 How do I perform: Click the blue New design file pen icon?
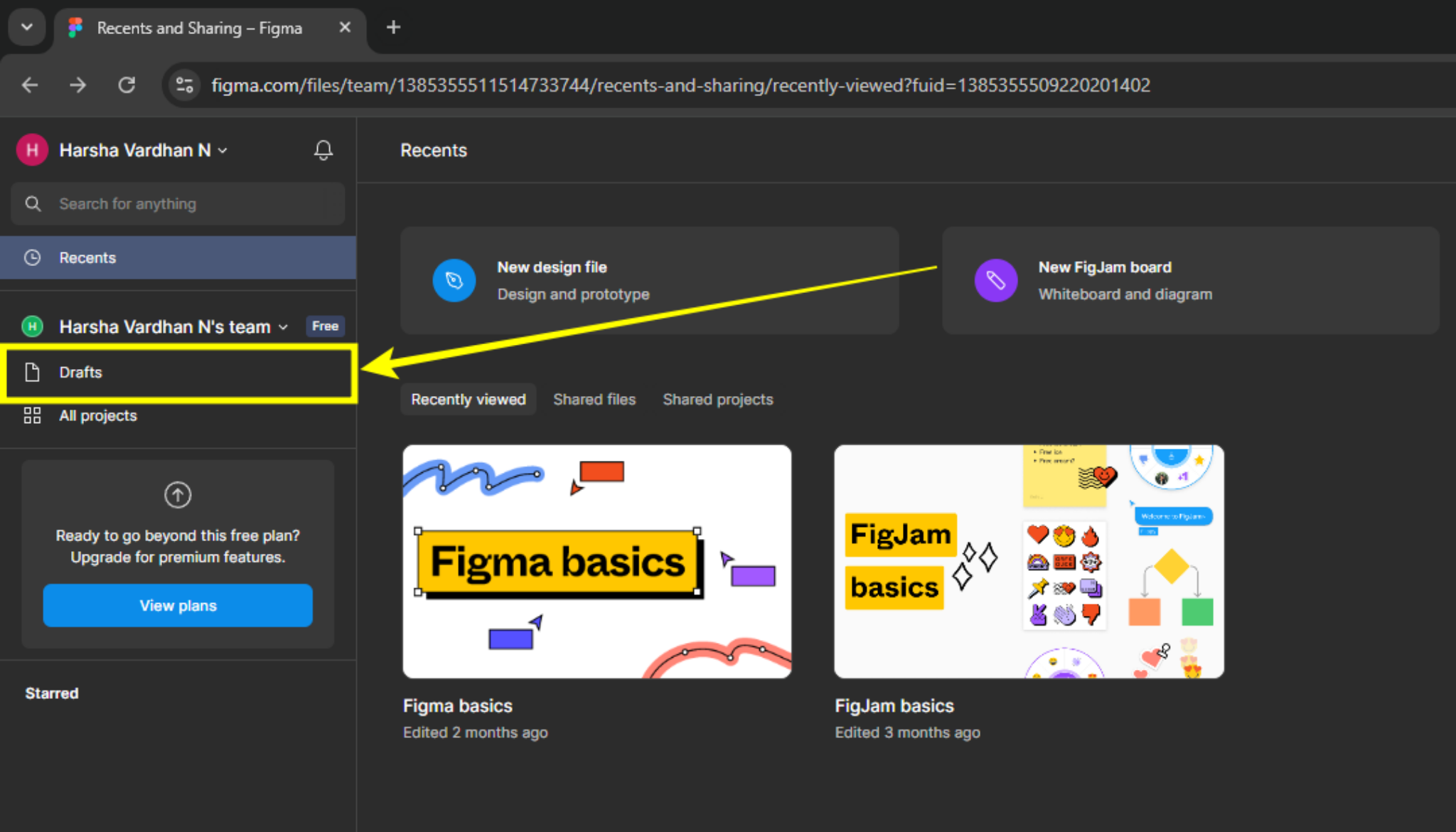pyautogui.click(x=454, y=280)
